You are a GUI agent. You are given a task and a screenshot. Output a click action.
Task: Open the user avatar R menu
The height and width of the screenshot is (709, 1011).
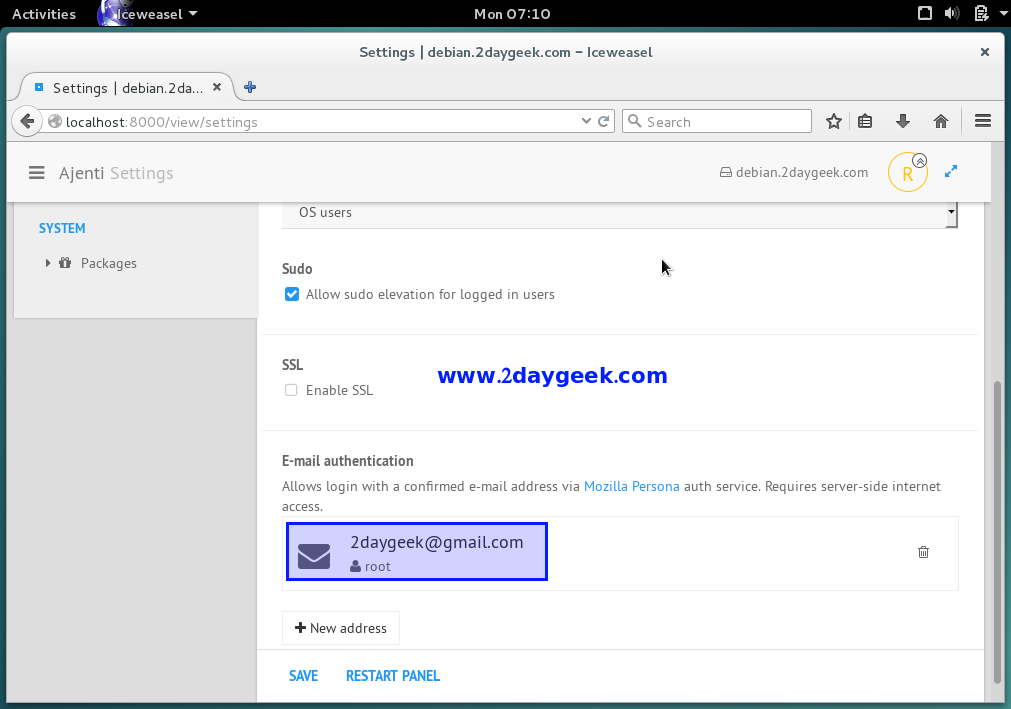pos(907,173)
